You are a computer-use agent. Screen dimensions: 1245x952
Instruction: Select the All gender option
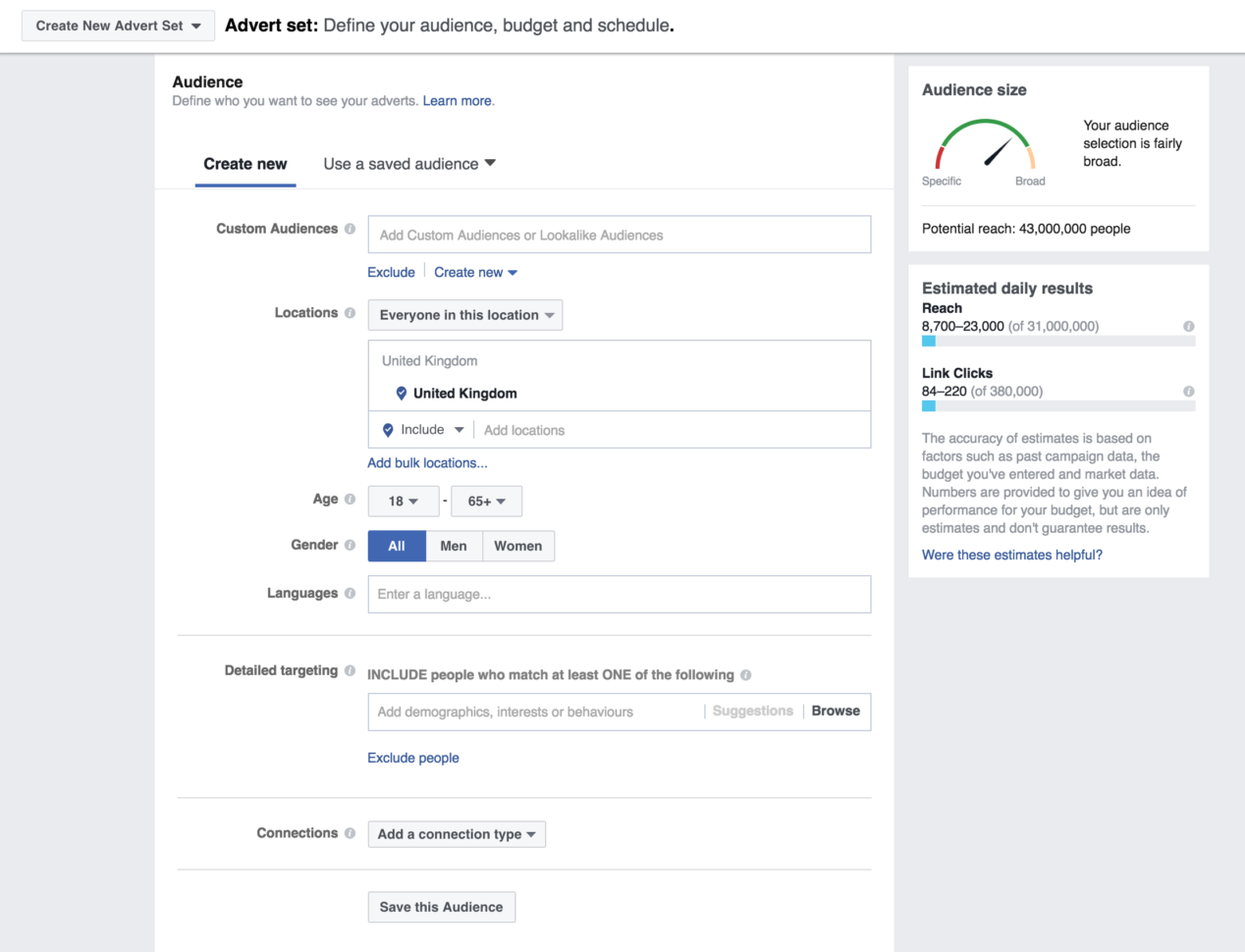click(397, 546)
